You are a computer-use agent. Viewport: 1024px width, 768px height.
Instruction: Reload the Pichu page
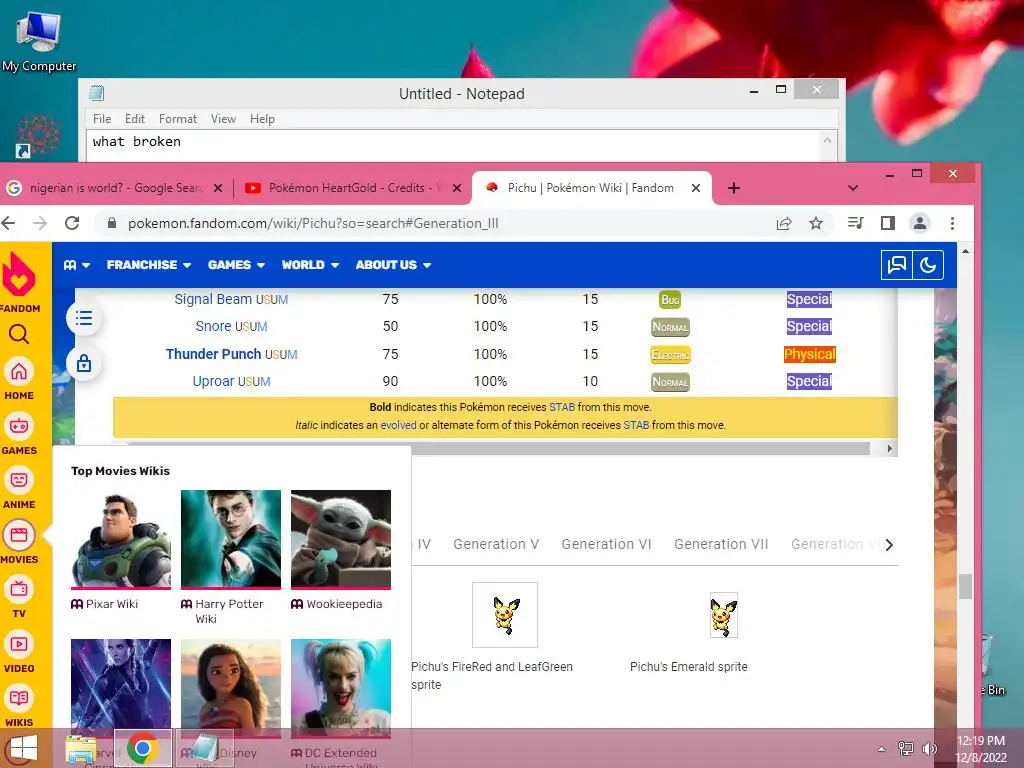(72, 223)
